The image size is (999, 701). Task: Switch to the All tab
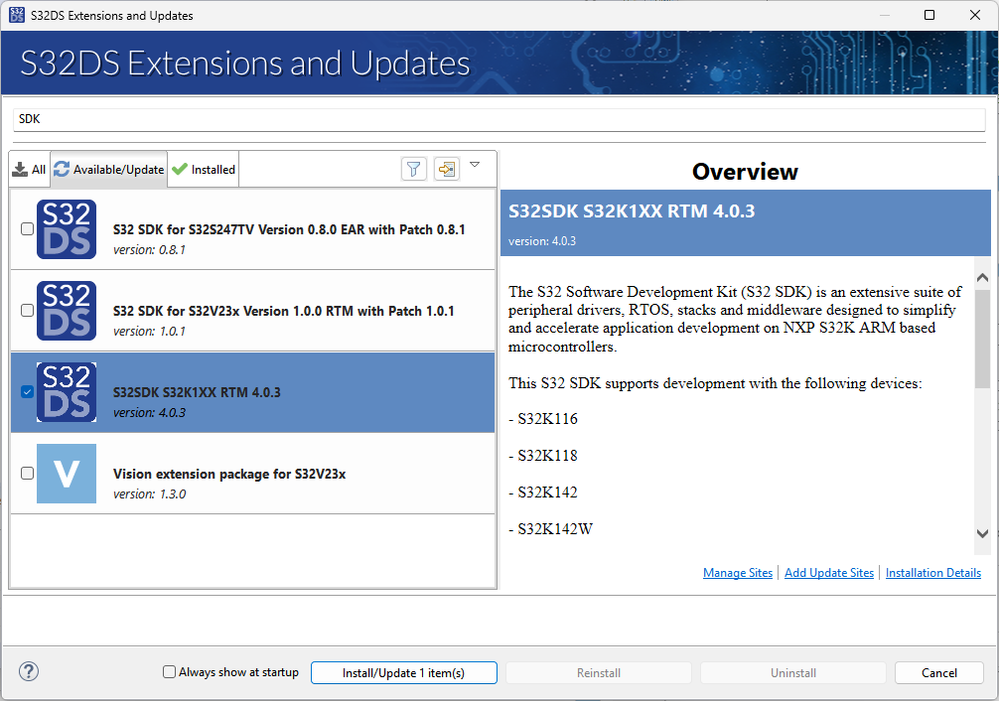click(x=30, y=170)
